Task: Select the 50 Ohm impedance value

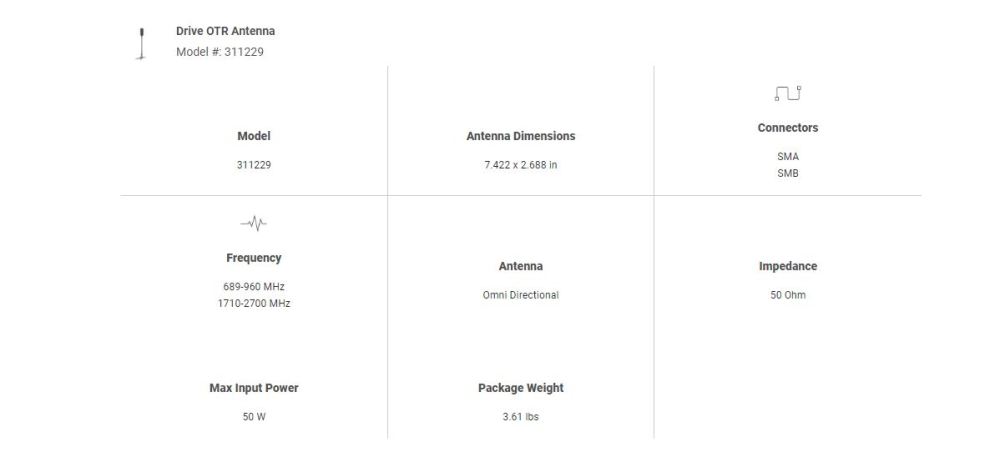Action: tap(788, 295)
